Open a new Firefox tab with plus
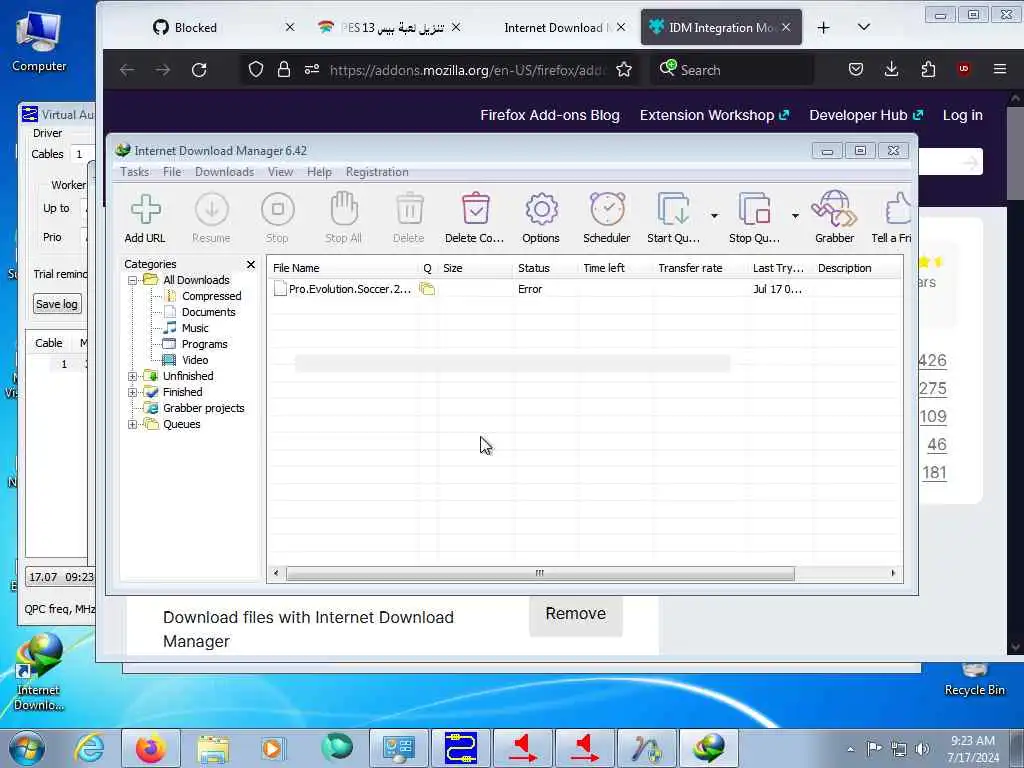The height and width of the screenshot is (768, 1024). pos(824,27)
